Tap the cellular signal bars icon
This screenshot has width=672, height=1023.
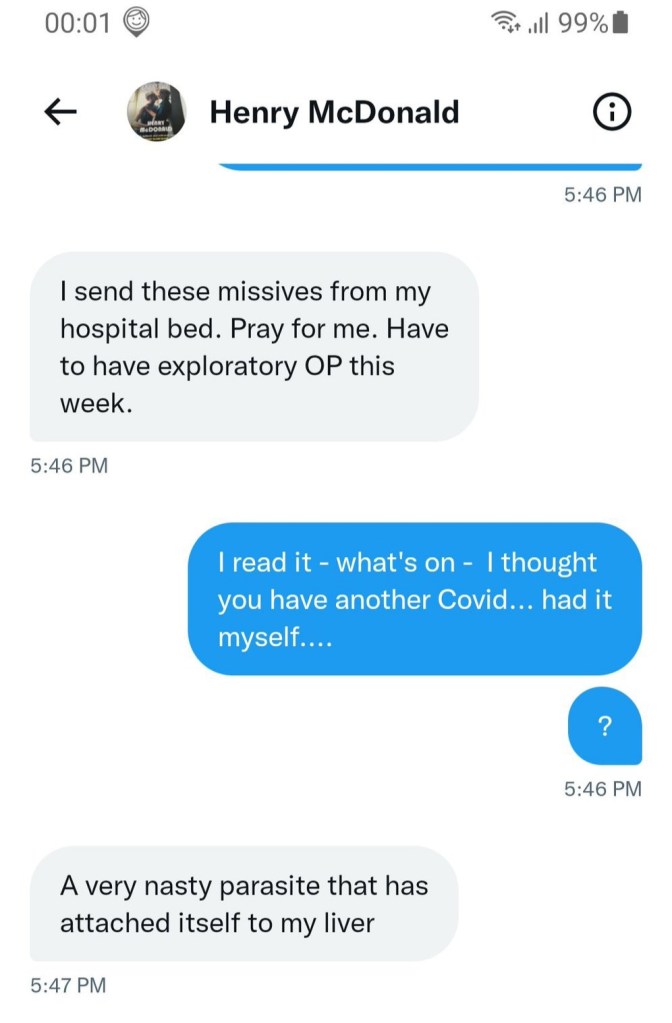click(539, 22)
